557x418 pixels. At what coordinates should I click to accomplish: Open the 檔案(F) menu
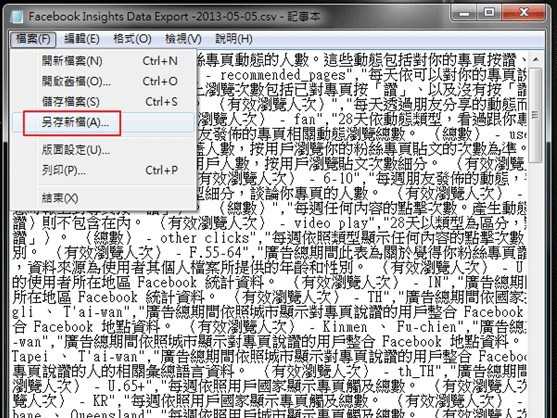pos(33,39)
